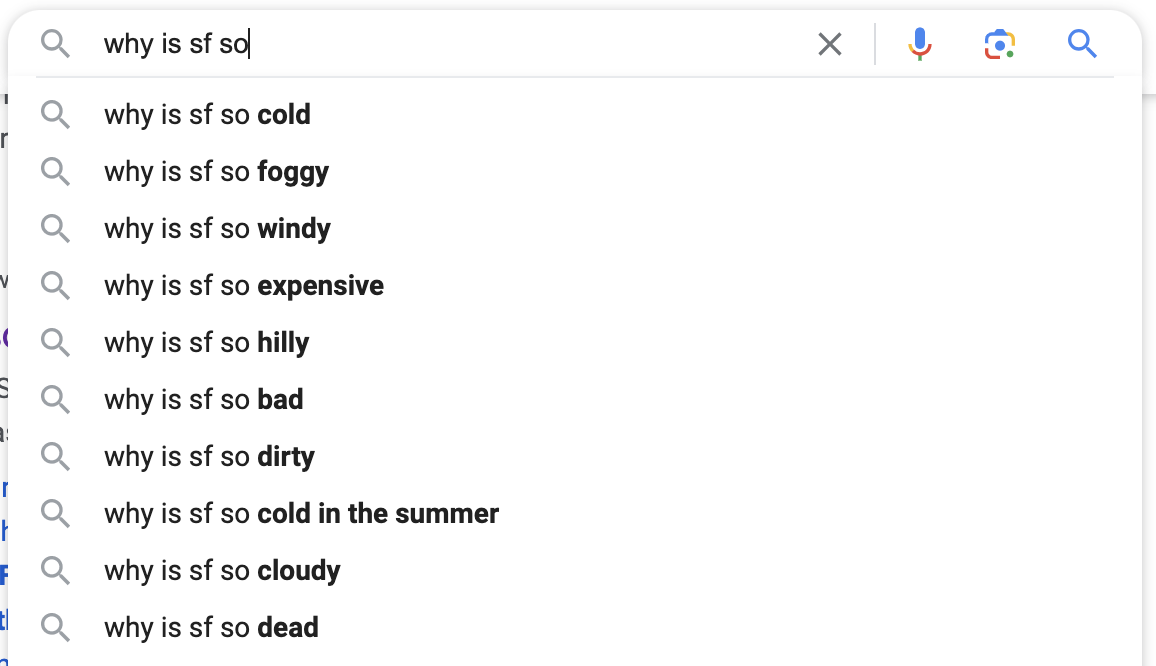Select "why is sf so dirty" suggestion

click(209, 457)
